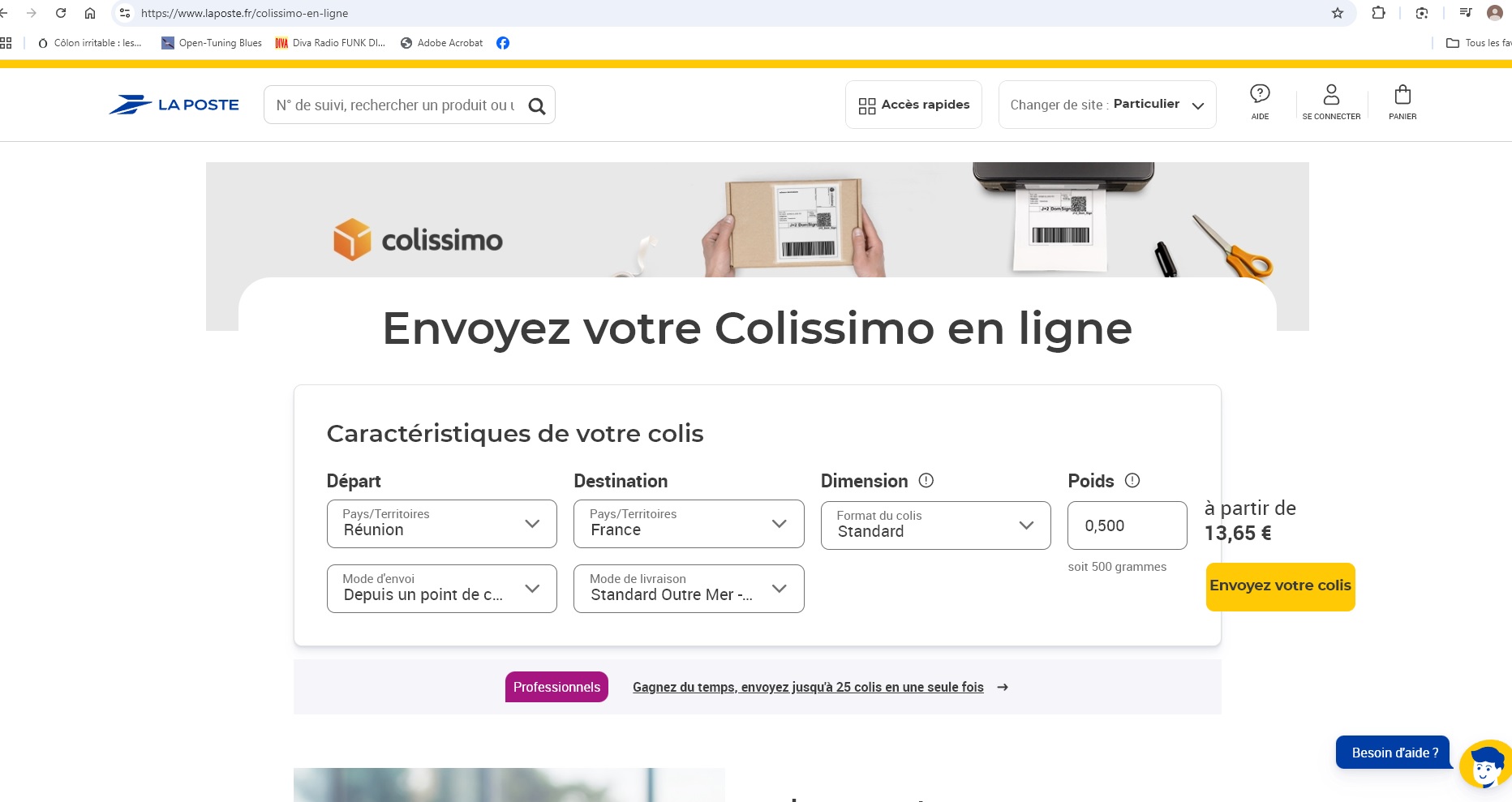Click the search magnifier icon
The width and height of the screenshot is (1512, 802).
click(537, 106)
